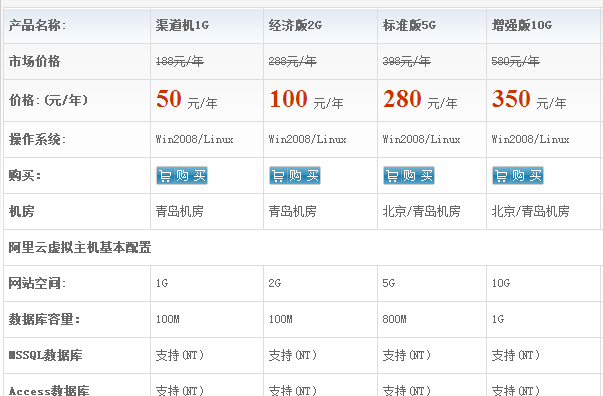Select the 增强版10G product name header

[x=521, y=25]
